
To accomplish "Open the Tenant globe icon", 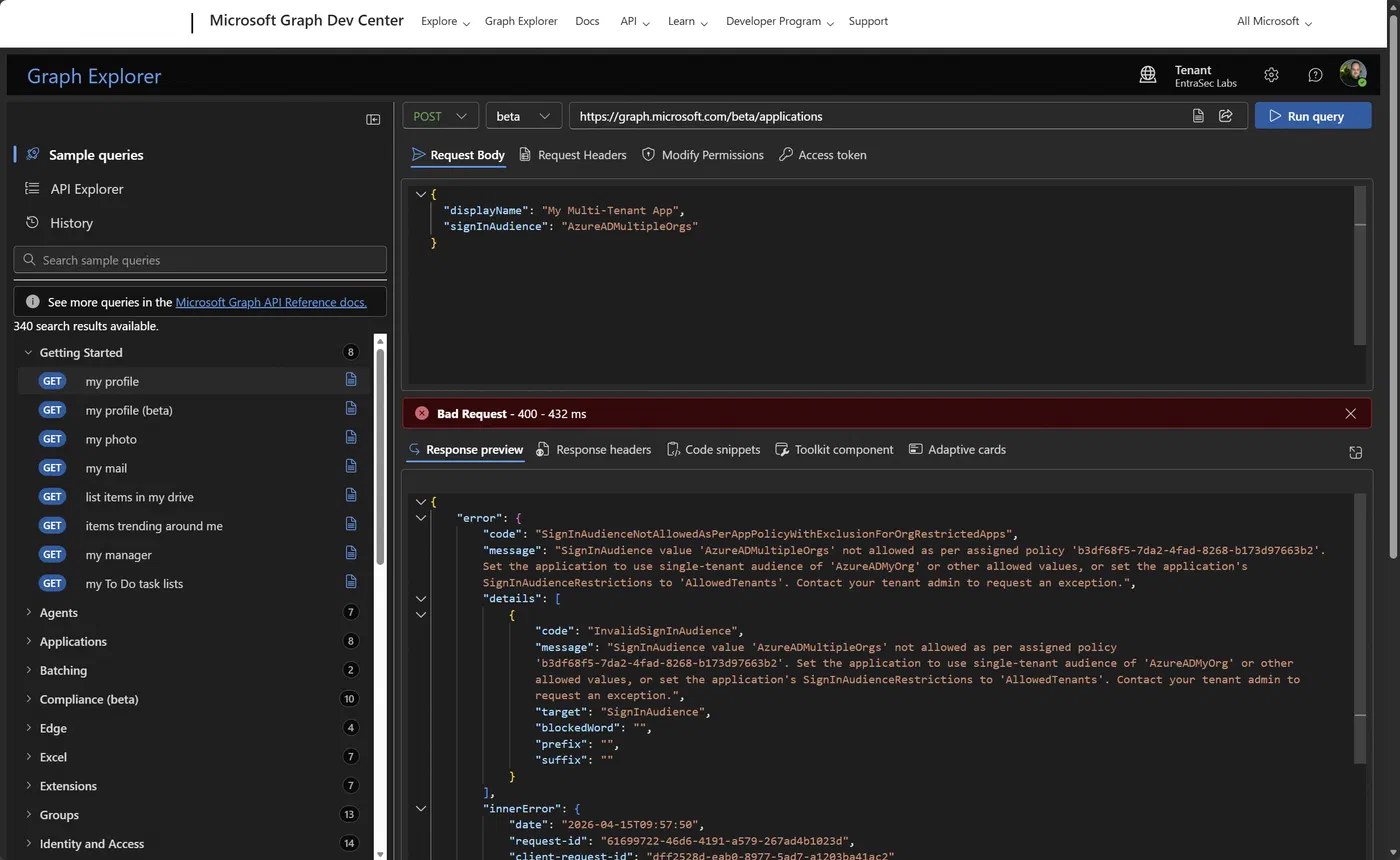I will point(1148,75).
